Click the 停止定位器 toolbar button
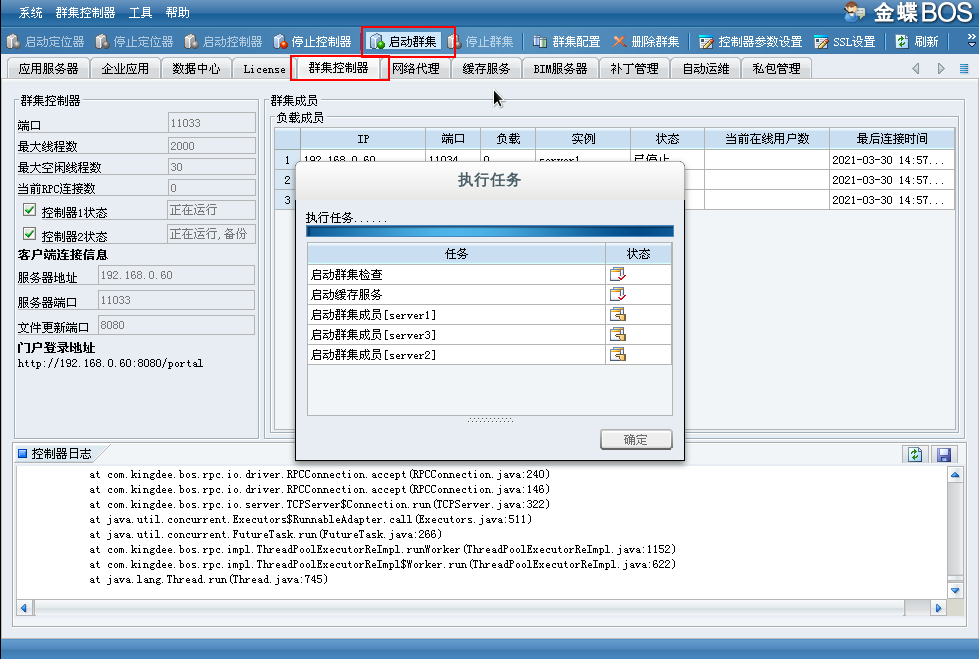This screenshot has height=659, width=979. 134,41
